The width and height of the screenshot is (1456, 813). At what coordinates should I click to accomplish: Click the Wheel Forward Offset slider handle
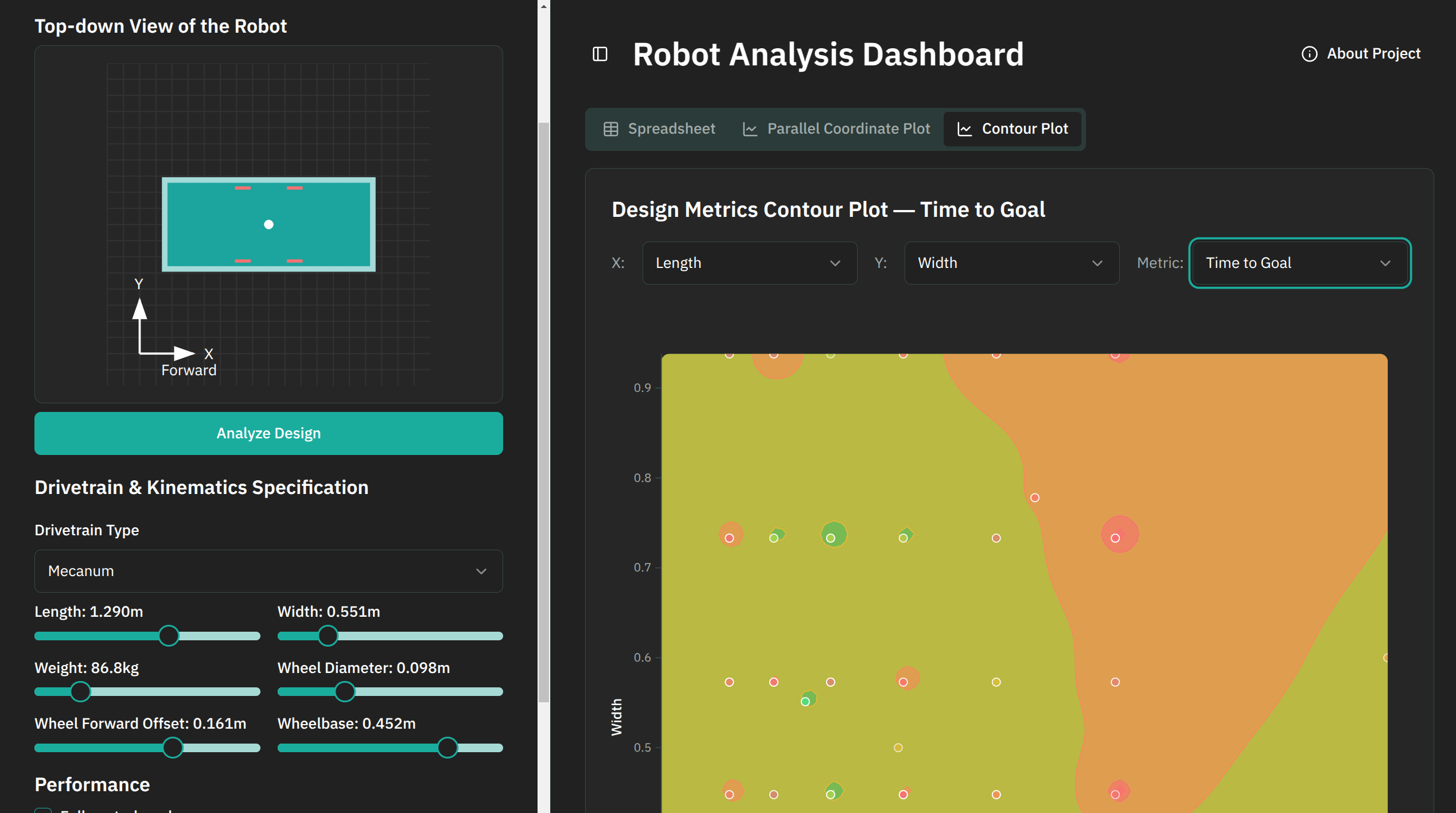click(x=173, y=748)
